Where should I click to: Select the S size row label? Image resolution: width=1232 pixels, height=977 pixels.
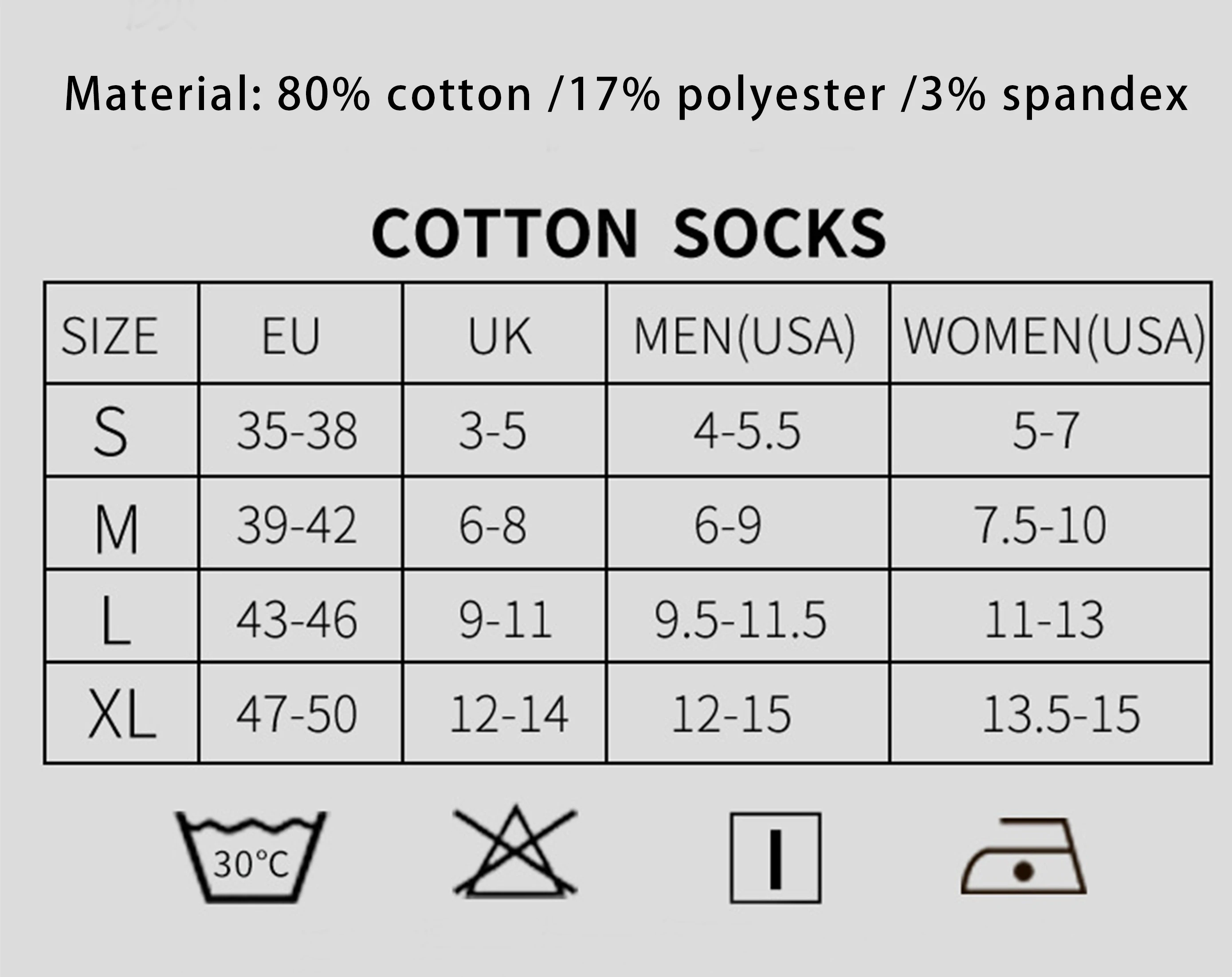pyautogui.click(x=110, y=432)
